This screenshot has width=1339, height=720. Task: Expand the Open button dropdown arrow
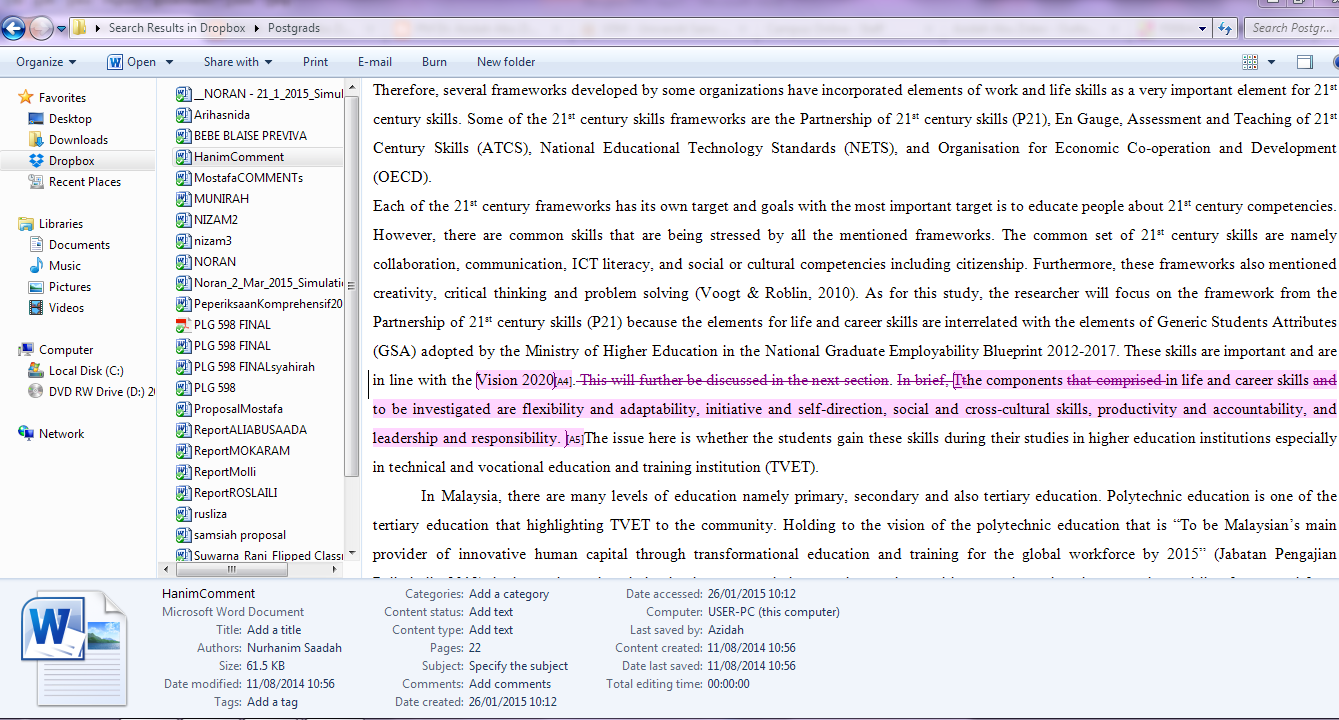coord(169,62)
